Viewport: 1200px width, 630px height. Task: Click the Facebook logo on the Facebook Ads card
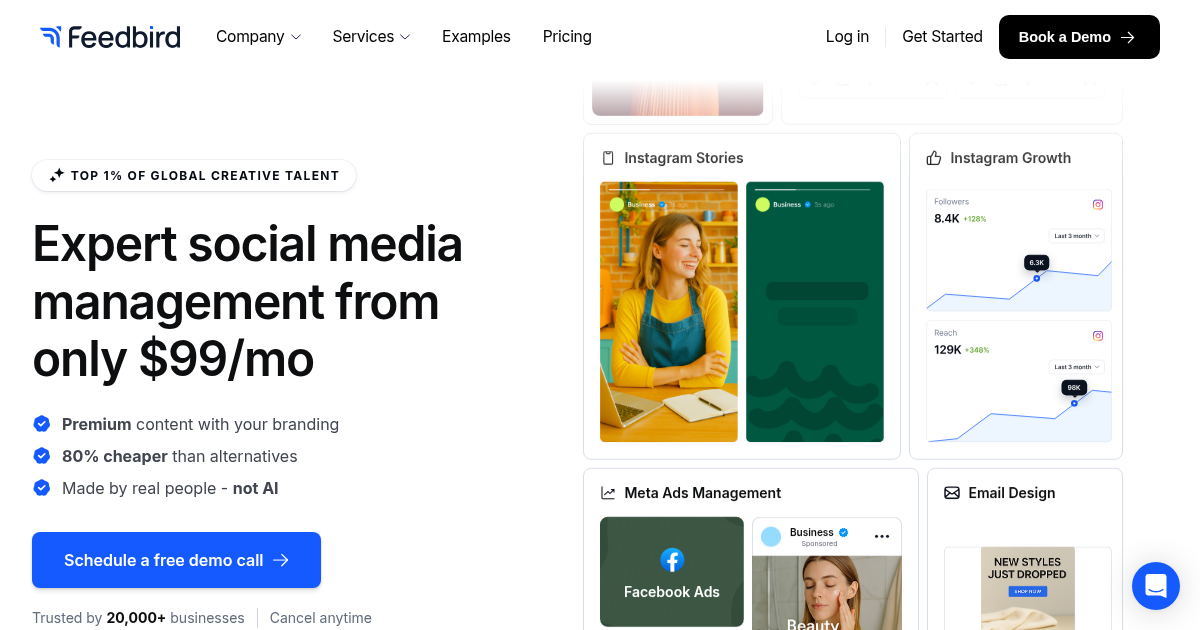(672, 560)
